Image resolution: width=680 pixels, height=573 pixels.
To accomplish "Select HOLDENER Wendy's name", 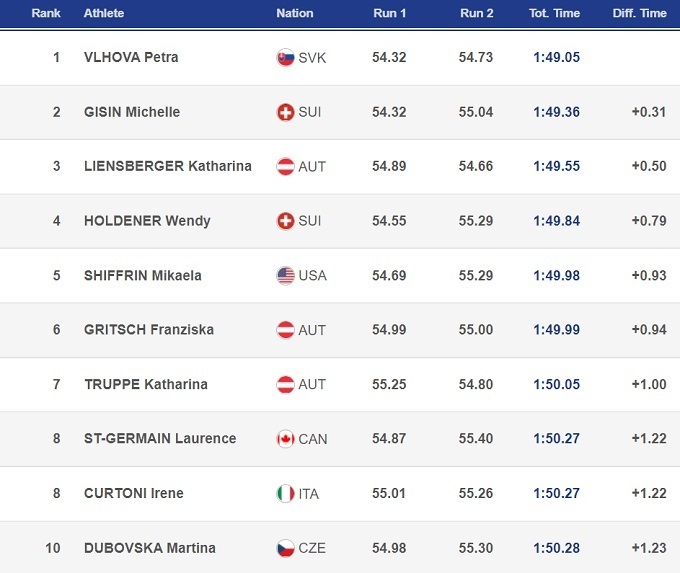I will coord(147,221).
